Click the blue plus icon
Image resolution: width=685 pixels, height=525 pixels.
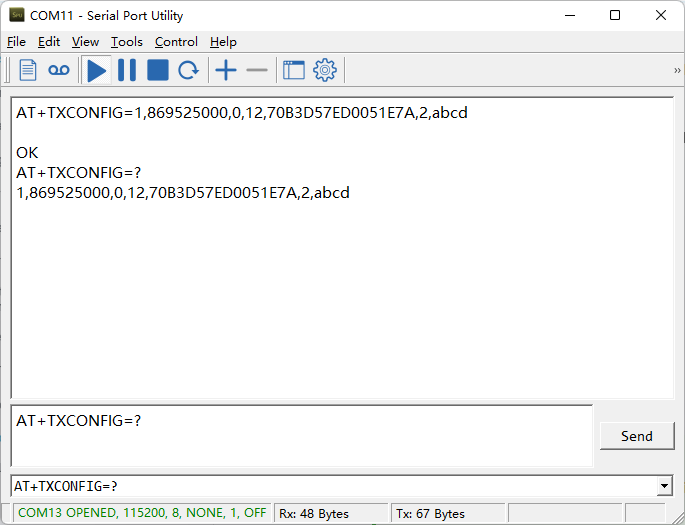[226, 70]
